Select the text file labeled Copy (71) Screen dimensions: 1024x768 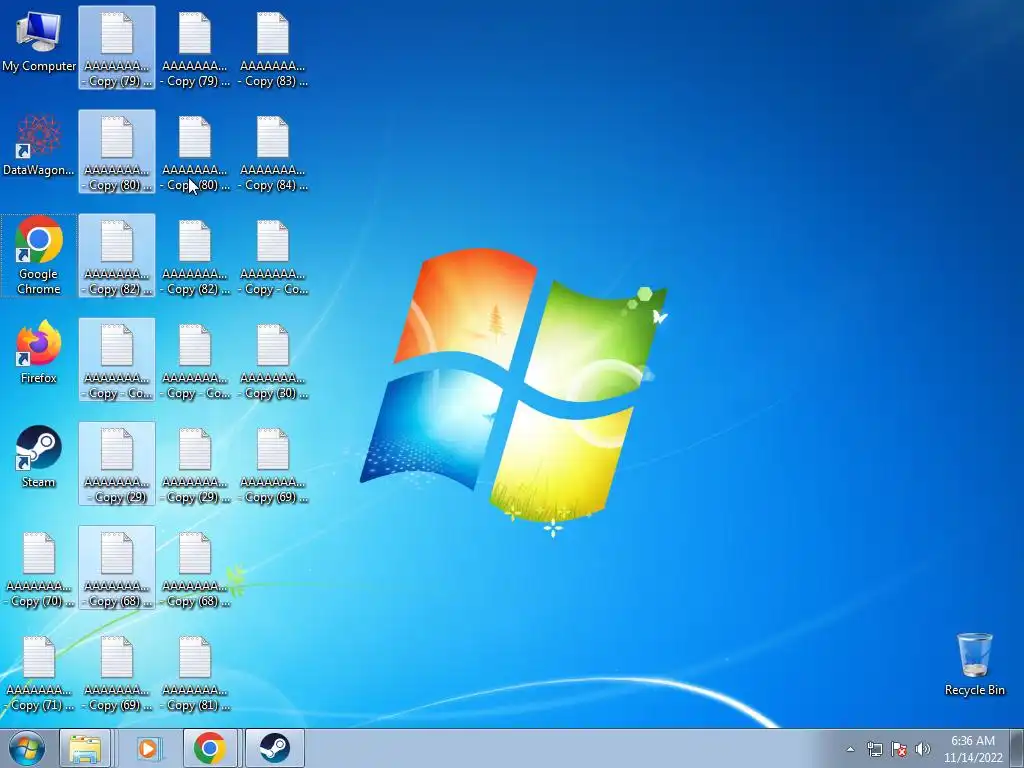coord(39,674)
